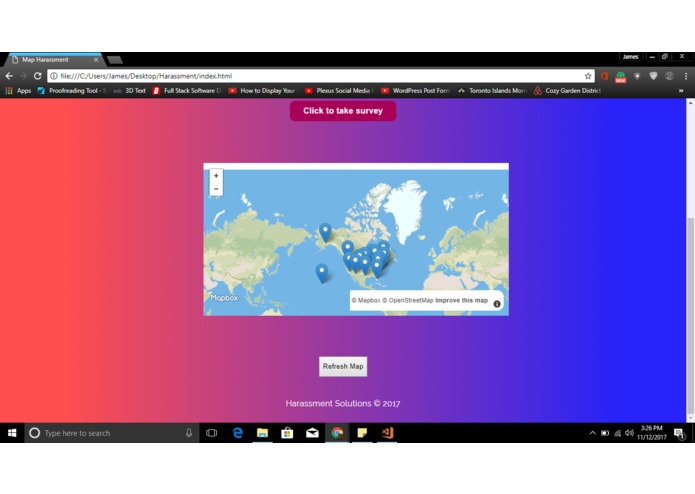Image resolution: width=695 pixels, height=494 pixels.
Task: Open the clock showing 3:26 PM
Action: pos(652,433)
